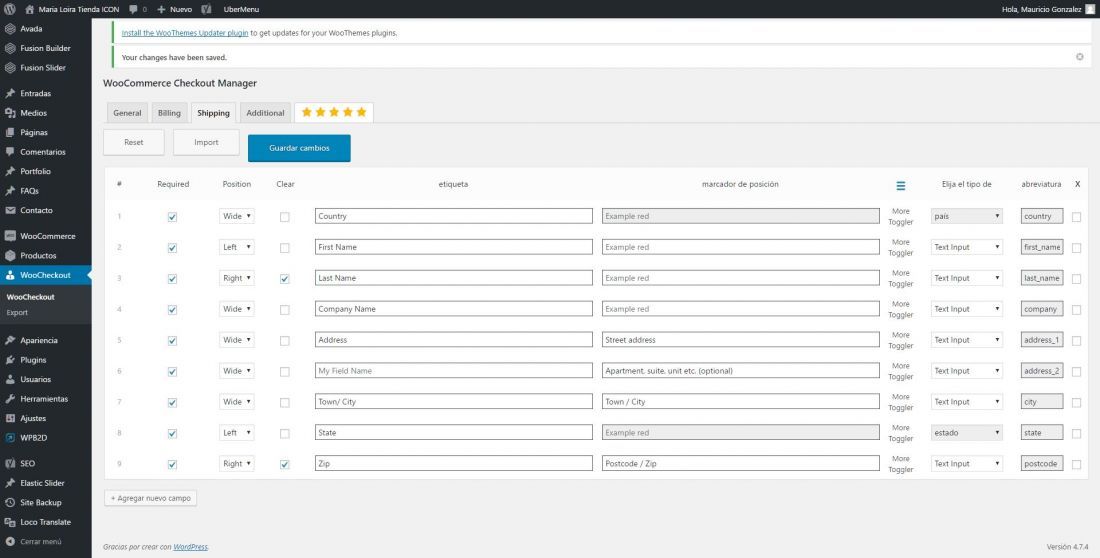Open the Avada sidebar icon
The width and height of the screenshot is (1100, 558).
point(10,29)
